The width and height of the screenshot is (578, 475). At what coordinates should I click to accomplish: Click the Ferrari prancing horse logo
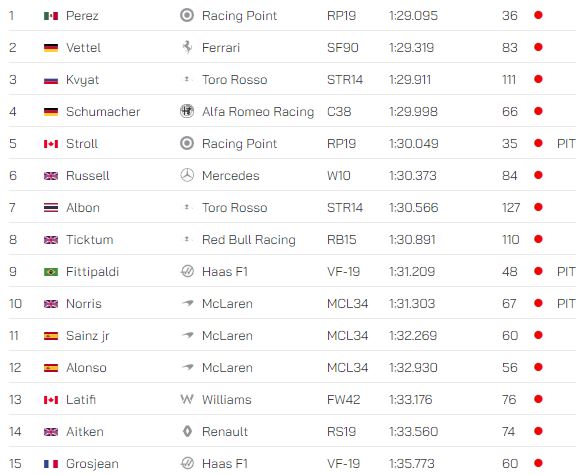pyautogui.click(x=187, y=47)
